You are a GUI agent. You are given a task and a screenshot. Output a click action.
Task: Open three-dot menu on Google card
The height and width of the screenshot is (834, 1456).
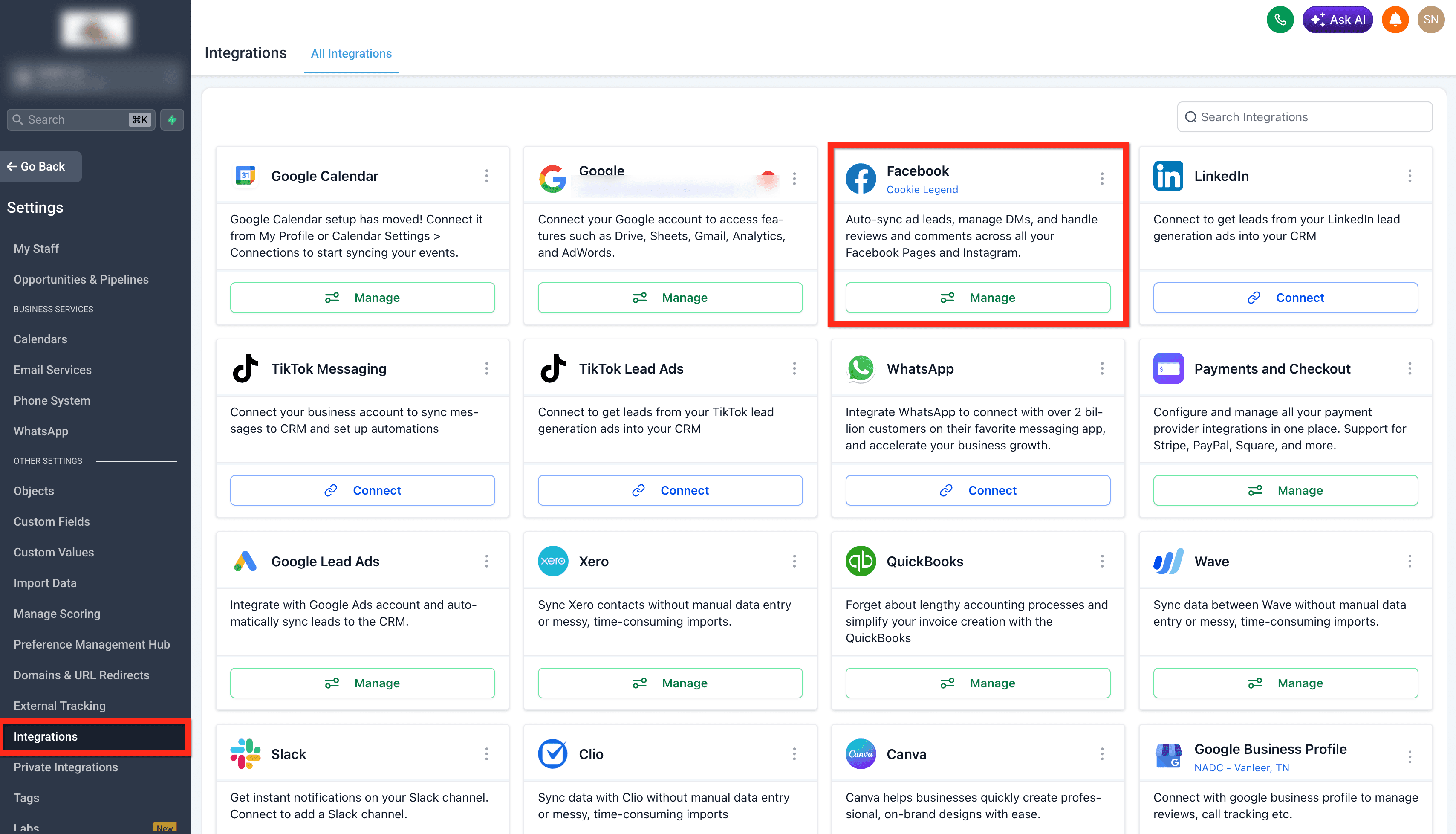pos(794,179)
